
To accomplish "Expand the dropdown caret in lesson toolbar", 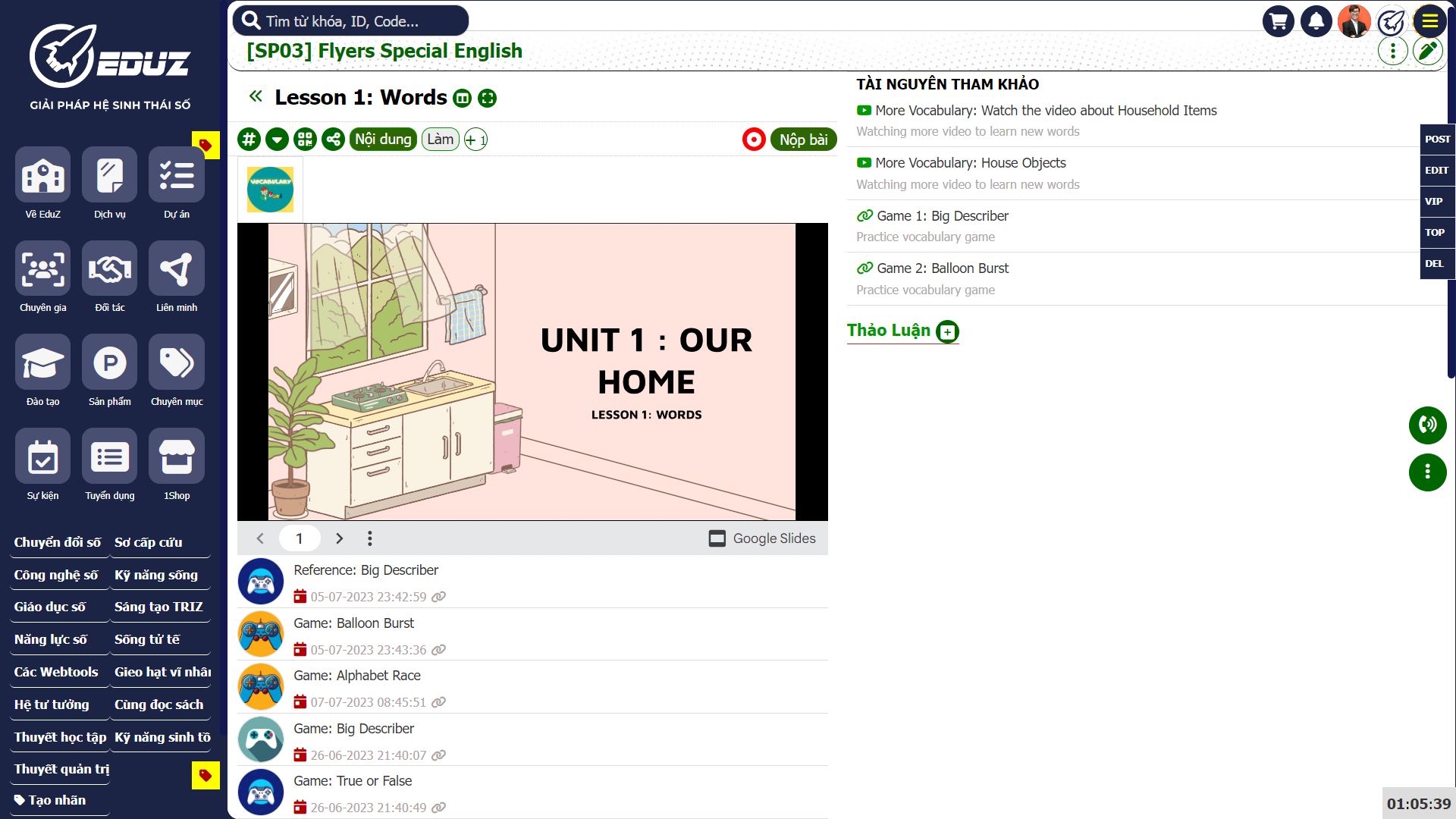I will (277, 140).
